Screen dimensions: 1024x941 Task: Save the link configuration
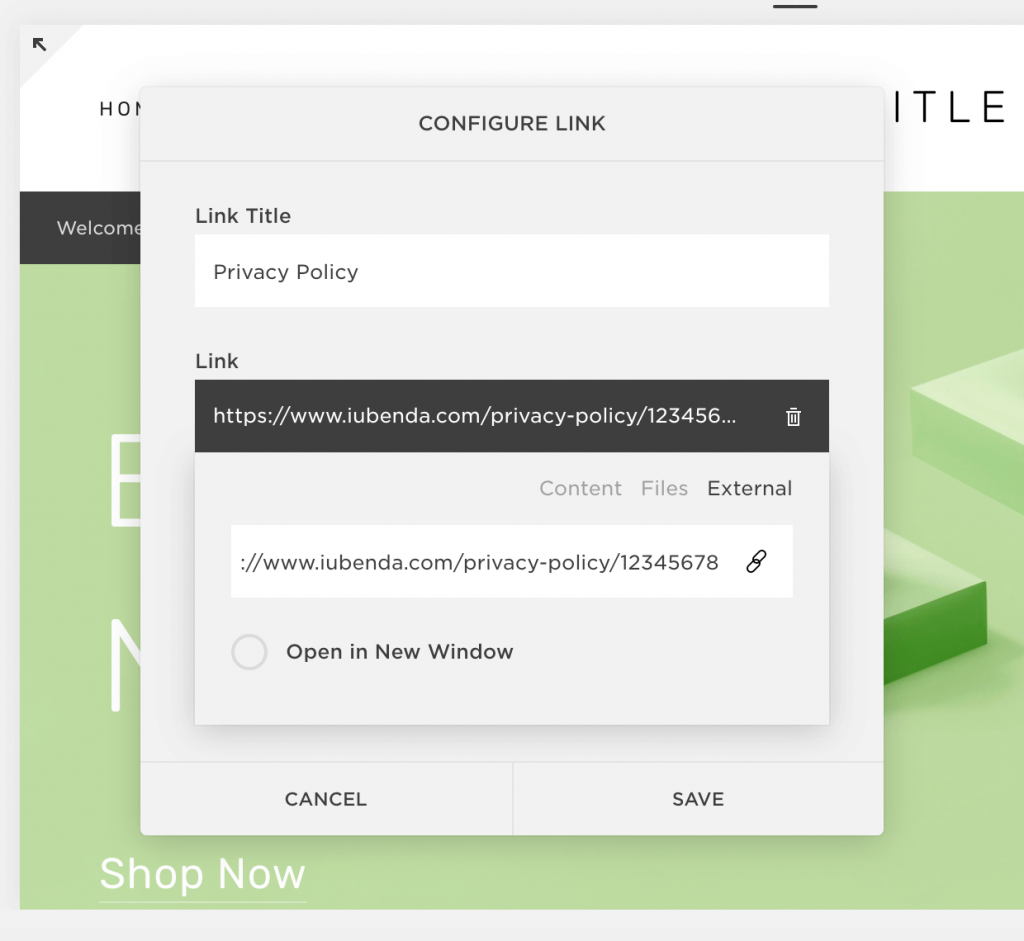click(x=698, y=799)
